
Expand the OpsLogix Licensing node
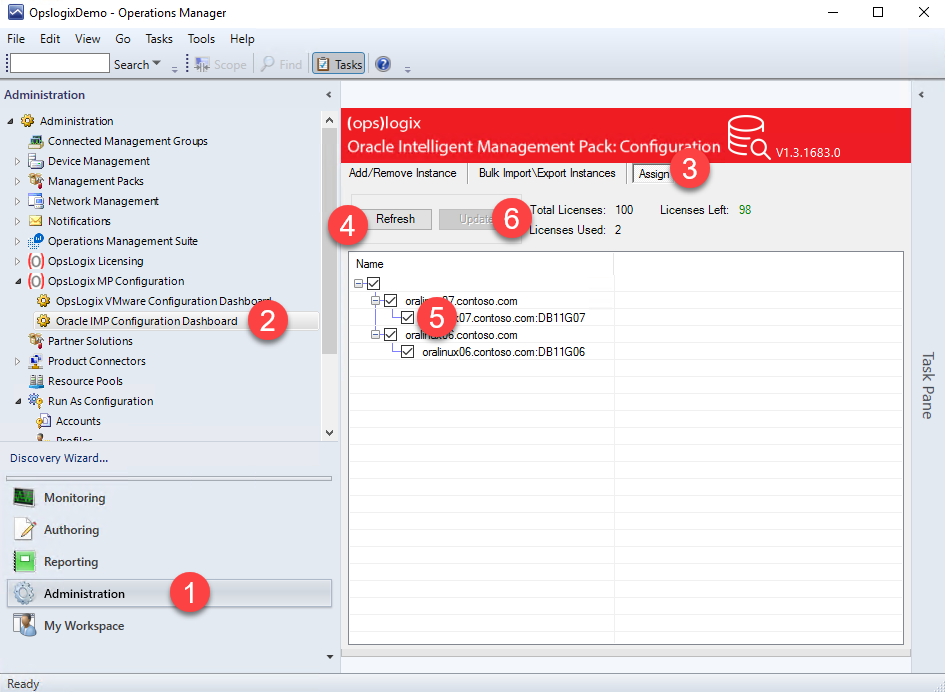(17, 262)
